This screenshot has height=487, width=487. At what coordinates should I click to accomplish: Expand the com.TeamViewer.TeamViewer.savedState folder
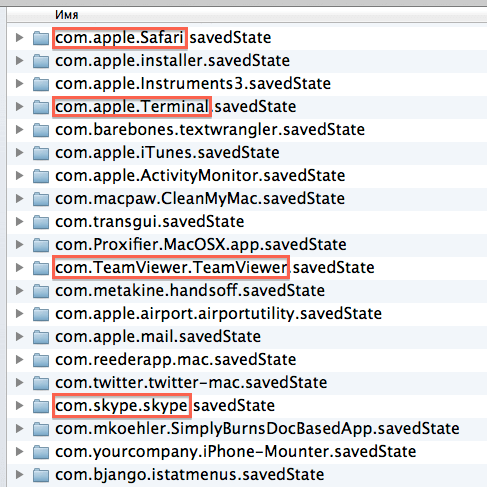(x=19, y=267)
